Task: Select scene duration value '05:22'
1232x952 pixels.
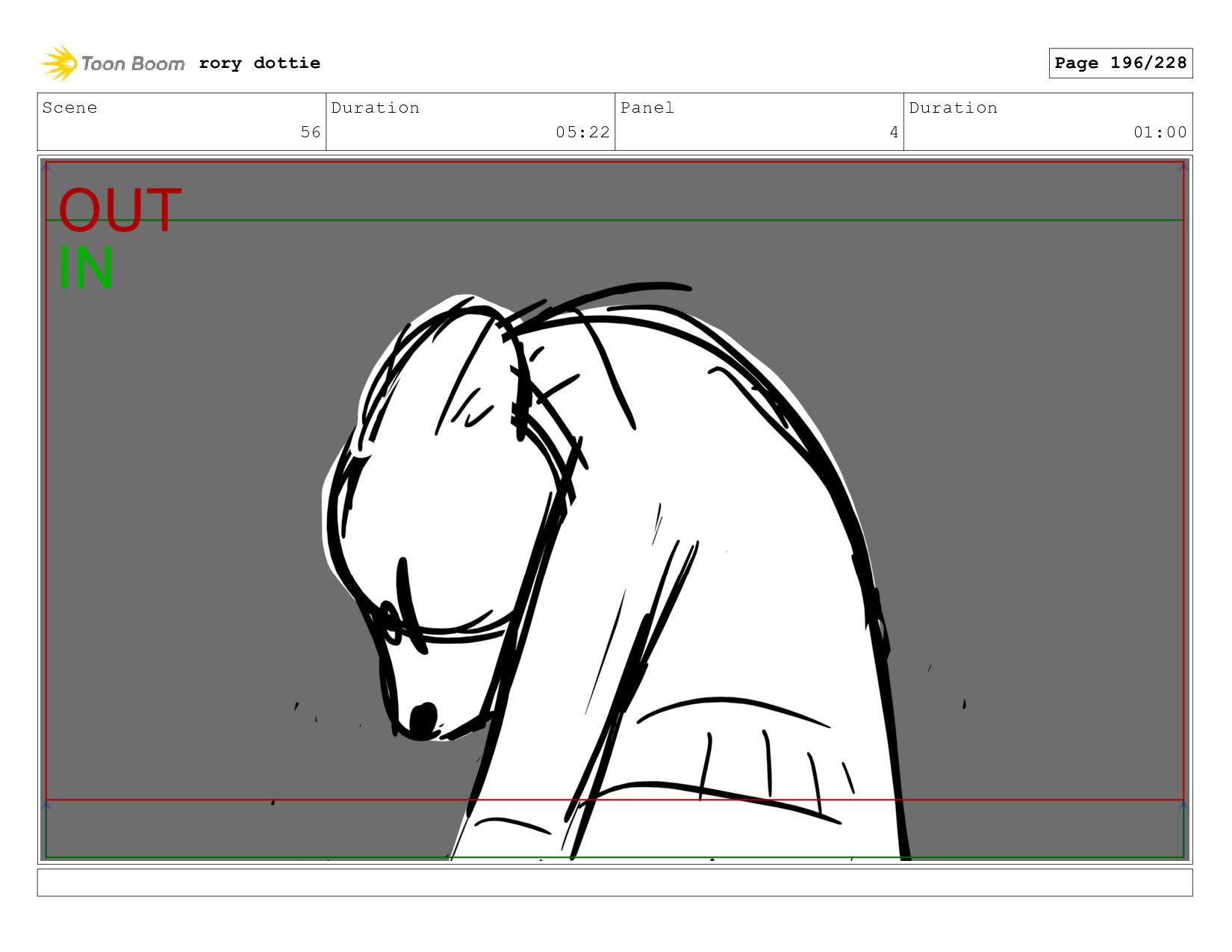Action: (x=582, y=132)
